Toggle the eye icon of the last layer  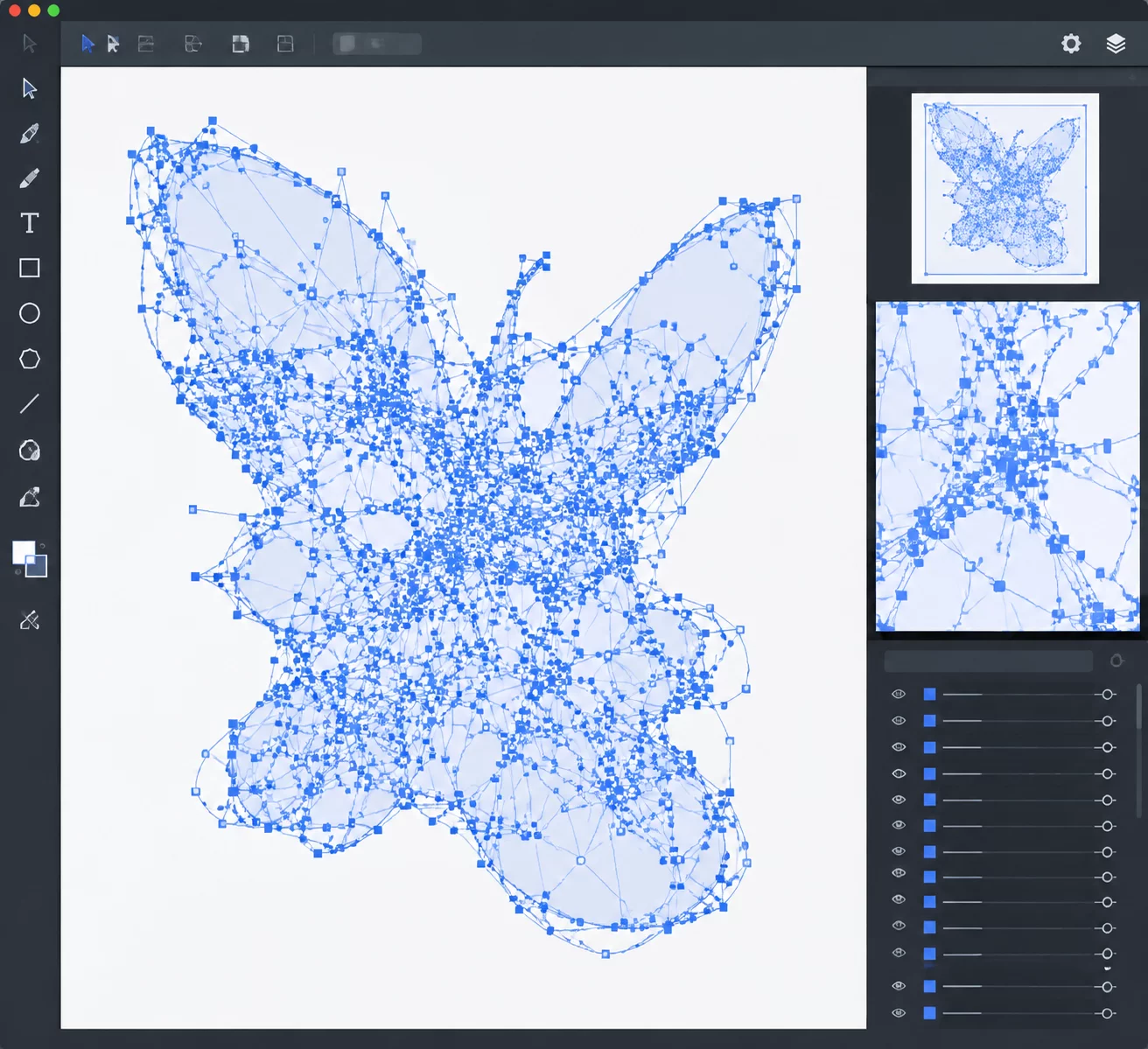899,1013
